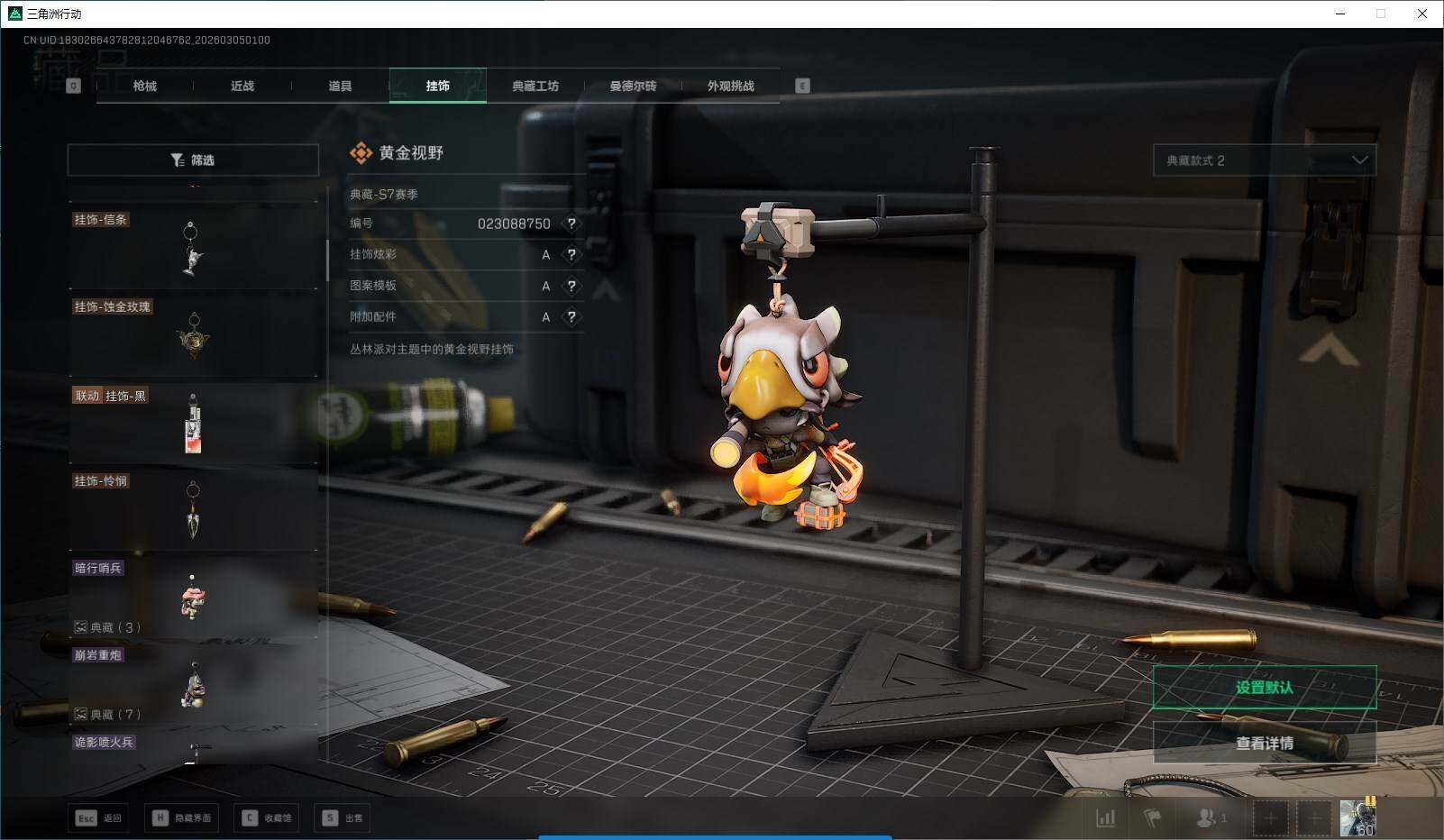Viewport: 1444px width, 840px height.
Task: Show help for 图案模板 rating
Action: 571,286
